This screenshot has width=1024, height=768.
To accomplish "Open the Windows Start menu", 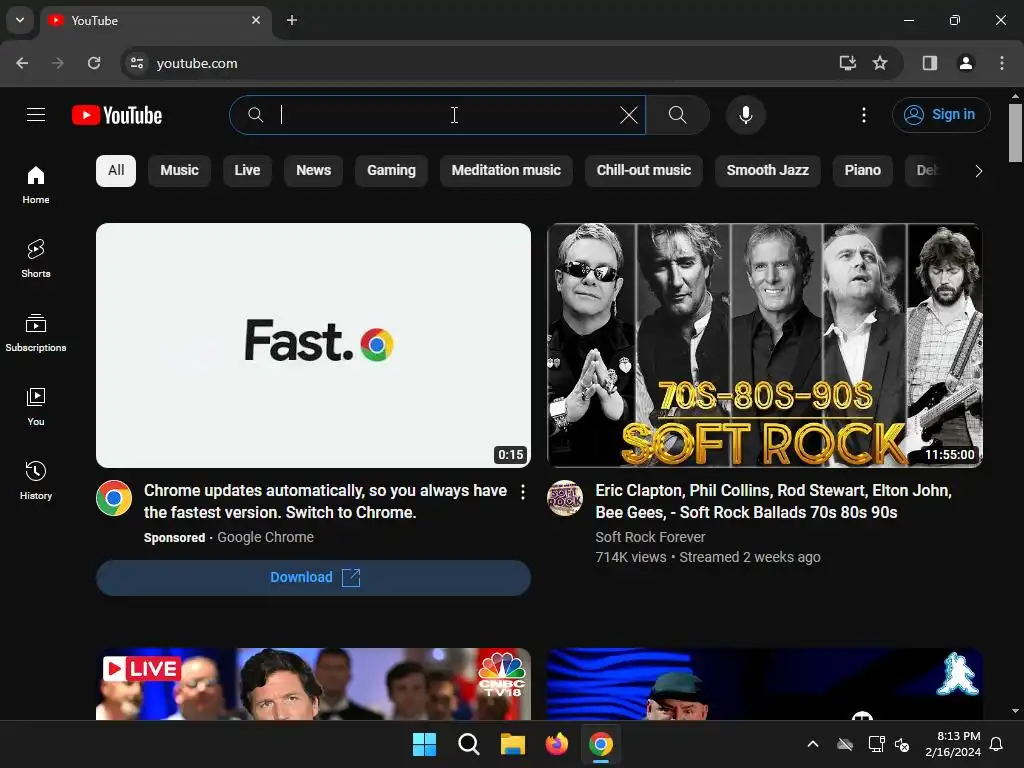I will pos(424,744).
